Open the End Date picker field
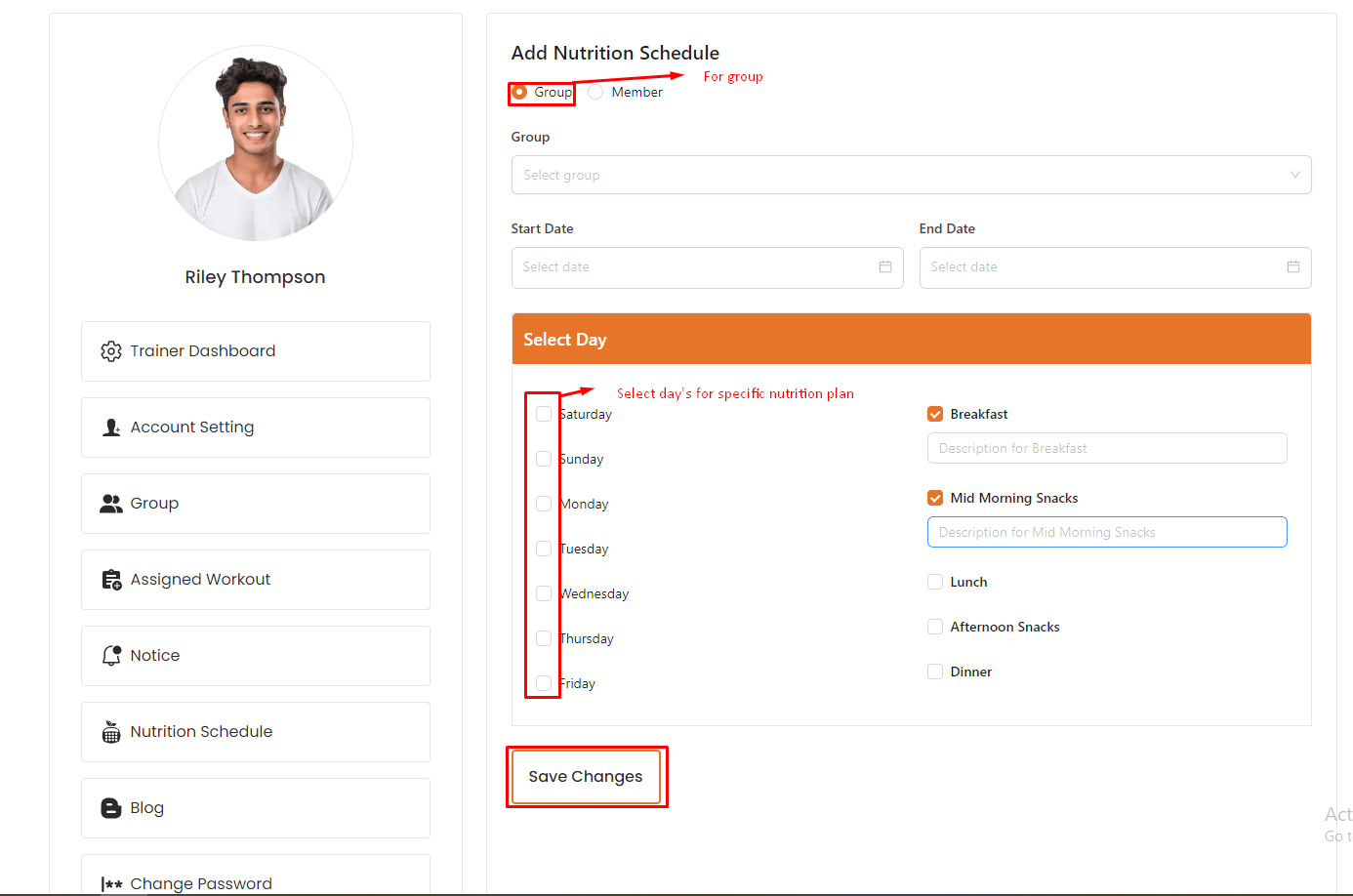Screen dimensions: 1353x896 1103,267
